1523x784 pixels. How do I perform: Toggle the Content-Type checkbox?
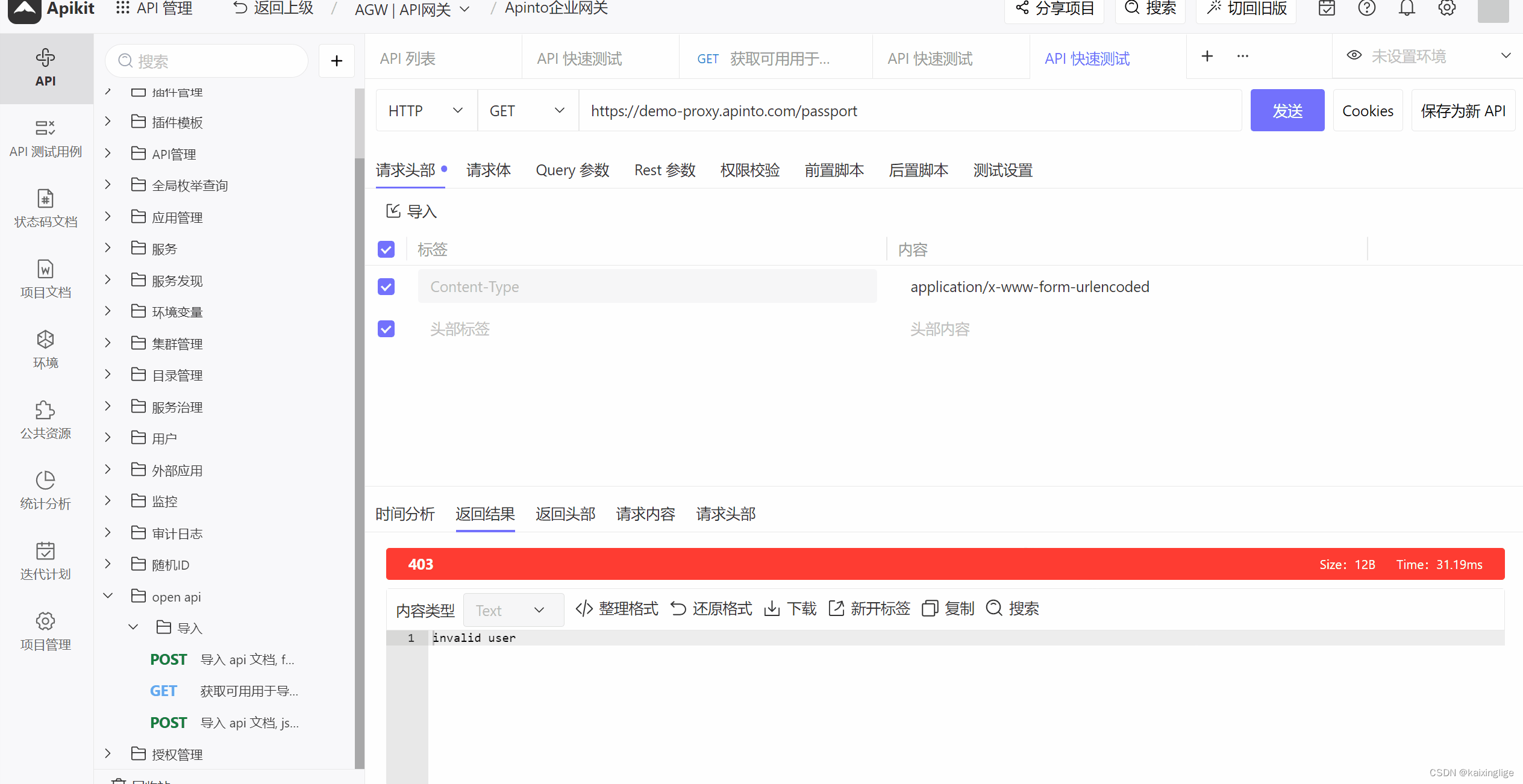pos(387,287)
